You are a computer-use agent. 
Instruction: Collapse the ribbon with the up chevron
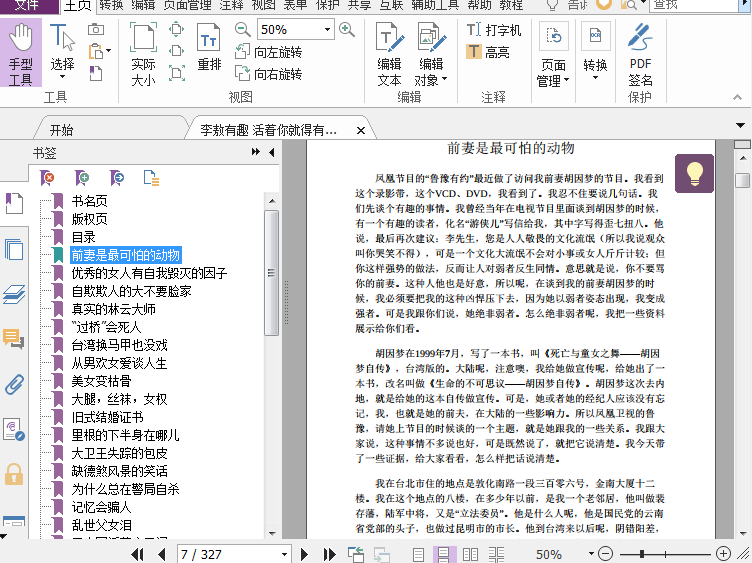click(737, 97)
